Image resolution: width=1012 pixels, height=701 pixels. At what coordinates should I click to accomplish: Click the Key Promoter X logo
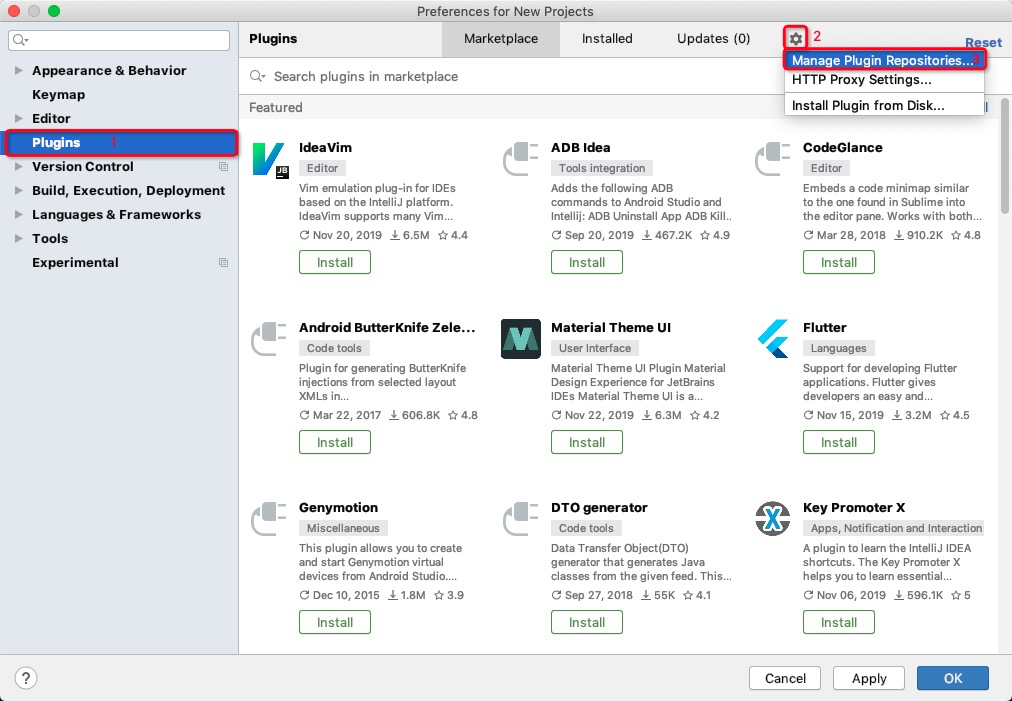(773, 519)
